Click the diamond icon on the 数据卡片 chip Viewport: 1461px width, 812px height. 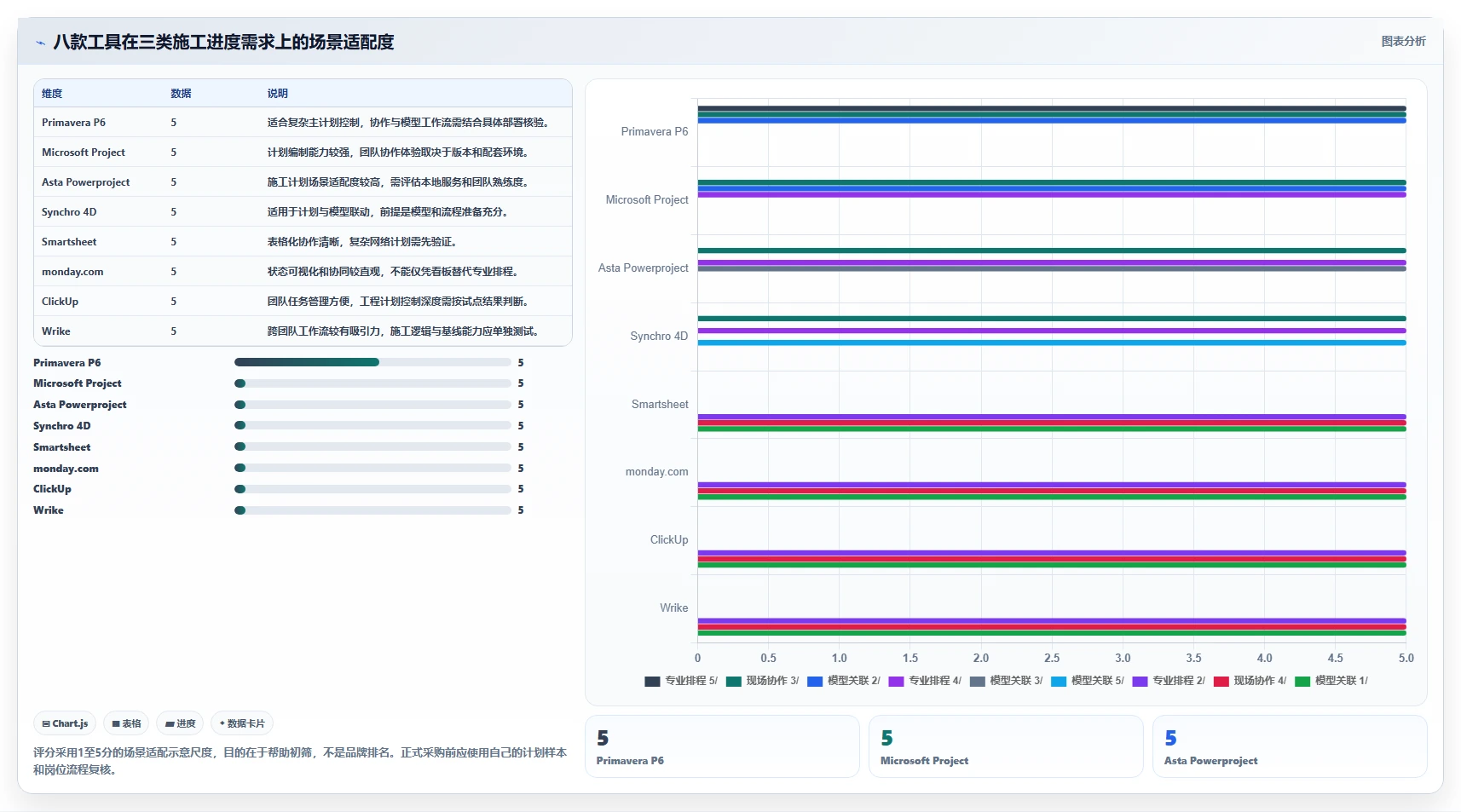coord(222,723)
